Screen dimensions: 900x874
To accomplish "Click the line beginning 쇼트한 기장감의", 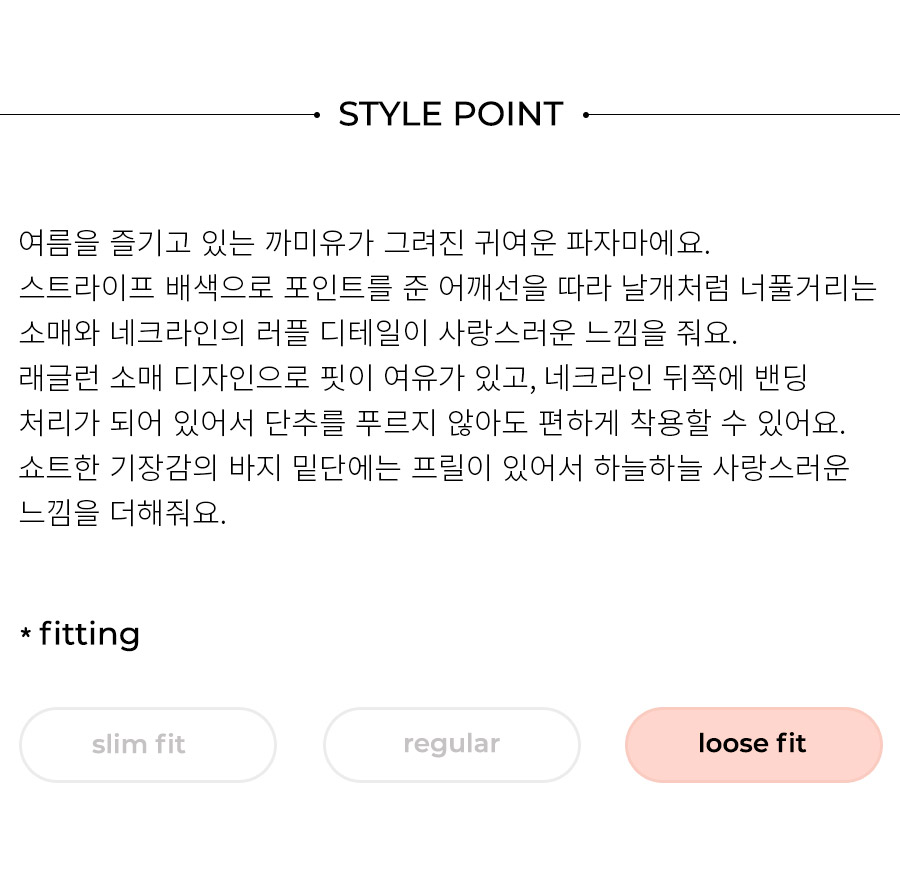I will 433,467.
